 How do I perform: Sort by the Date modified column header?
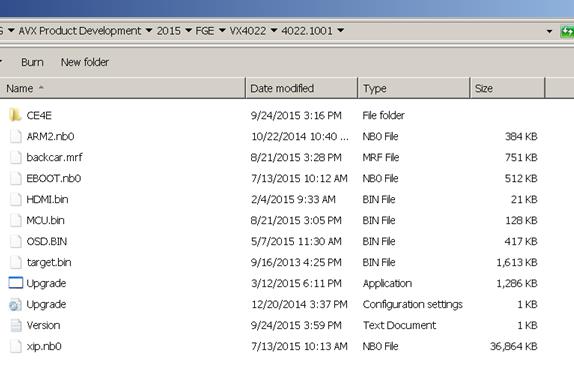coord(301,88)
